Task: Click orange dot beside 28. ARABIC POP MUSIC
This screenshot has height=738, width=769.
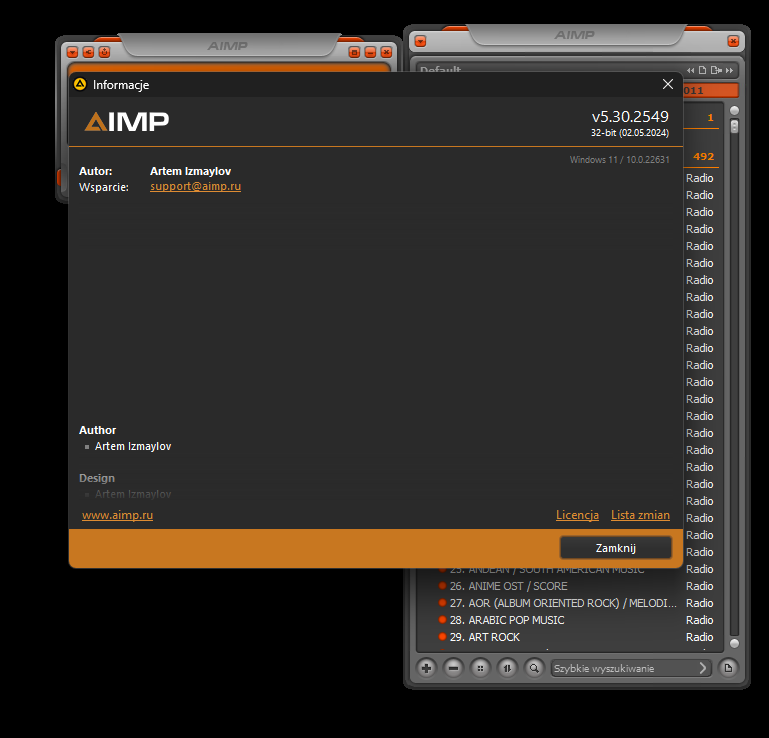Action: click(442, 619)
